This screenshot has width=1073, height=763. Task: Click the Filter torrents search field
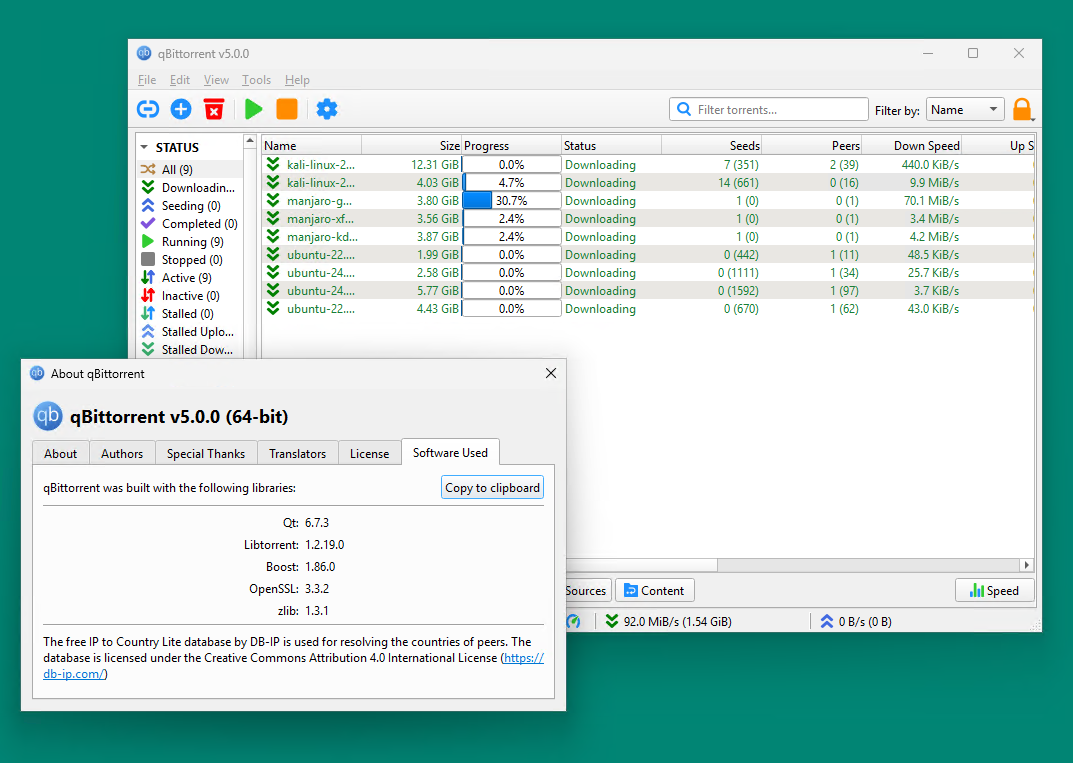pyautogui.click(x=768, y=109)
